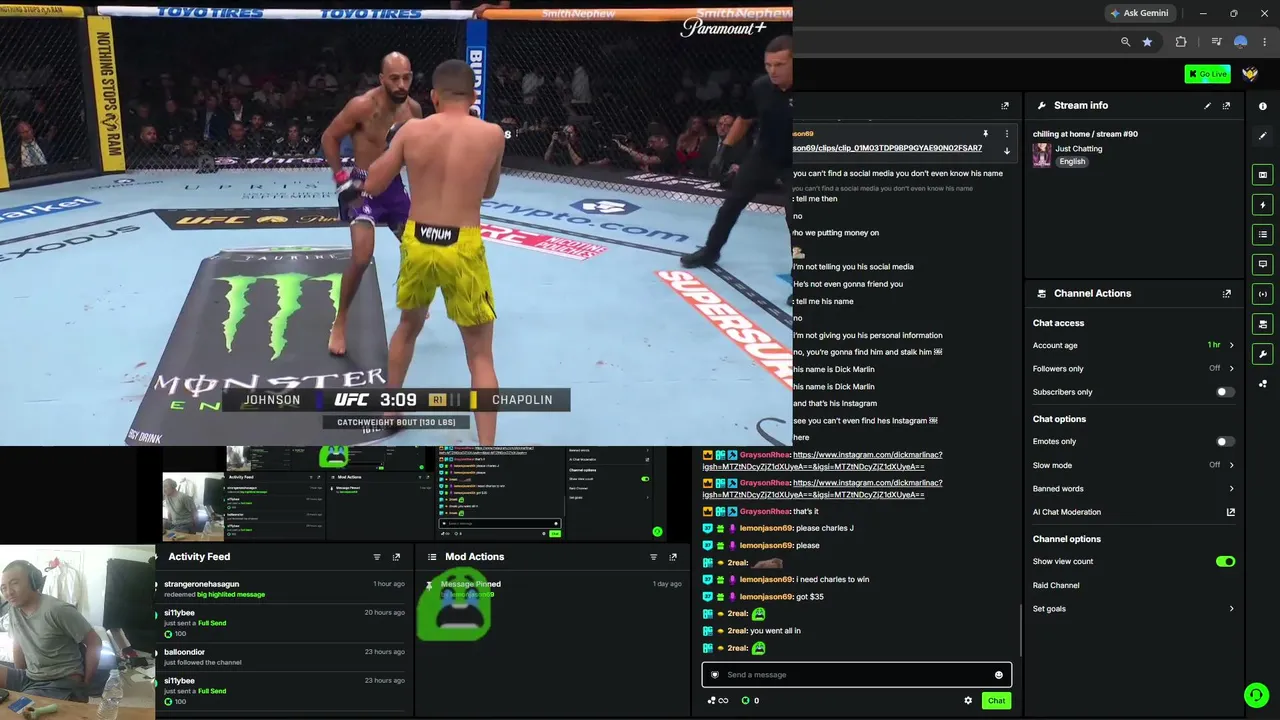
Task: Click the three-dots icon at sidebar bottom
Action: pyautogui.click(x=1263, y=384)
